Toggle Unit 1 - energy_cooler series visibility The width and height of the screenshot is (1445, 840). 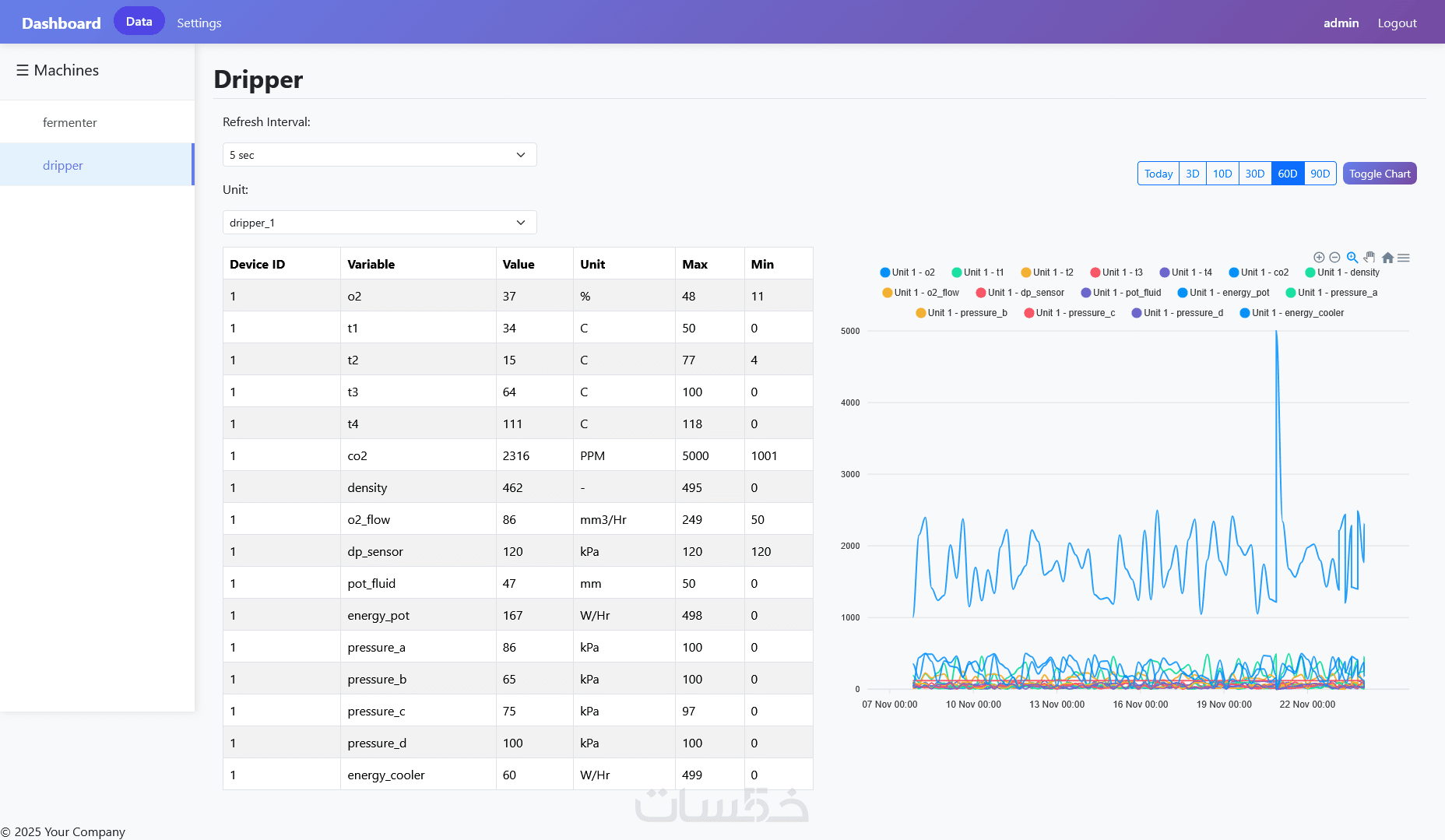(x=1292, y=313)
